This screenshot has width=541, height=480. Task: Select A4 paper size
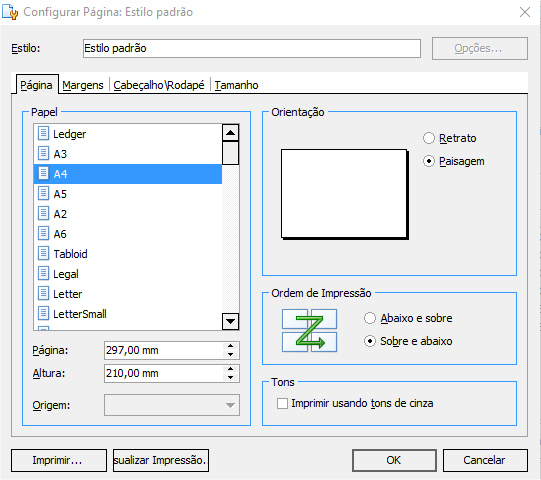pyautogui.click(x=128, y=174)
